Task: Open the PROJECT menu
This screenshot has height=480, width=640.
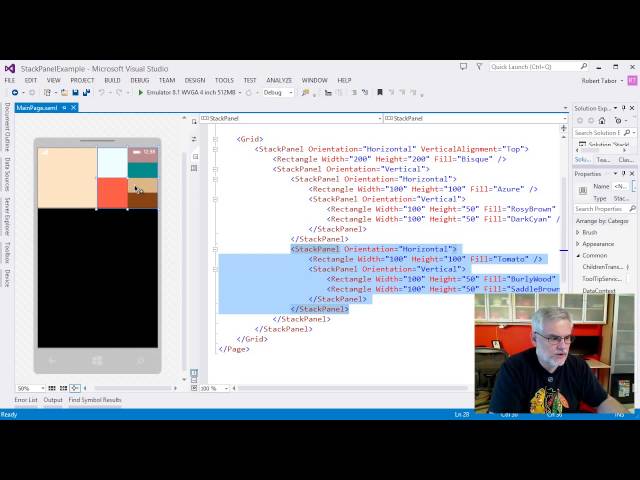Action: (82, 80)
